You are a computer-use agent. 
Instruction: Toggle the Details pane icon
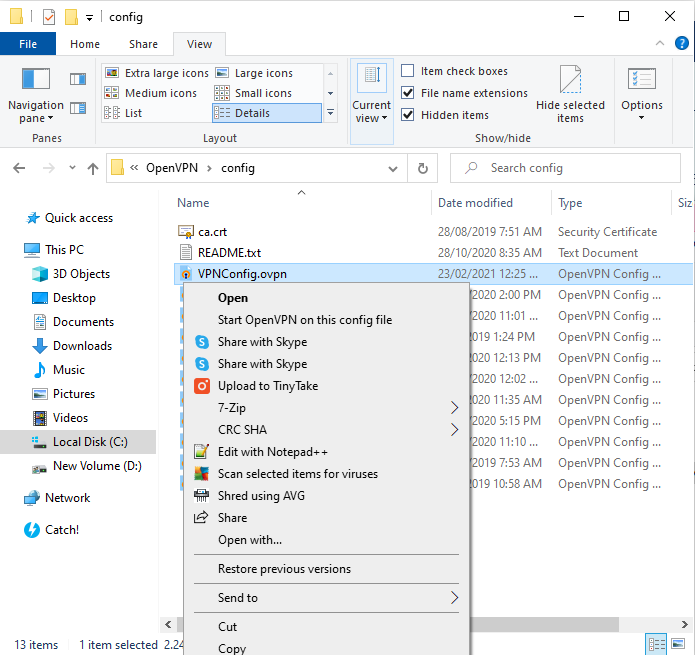(78, 108)
